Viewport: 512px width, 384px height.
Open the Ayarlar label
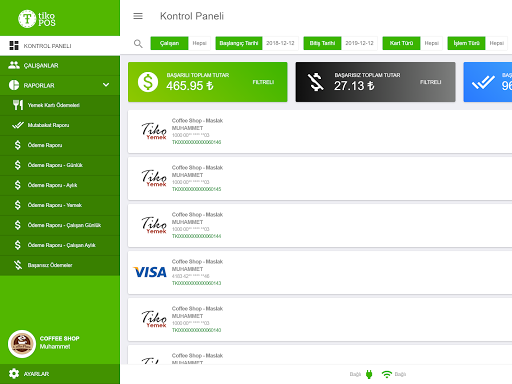coord(36,374)
